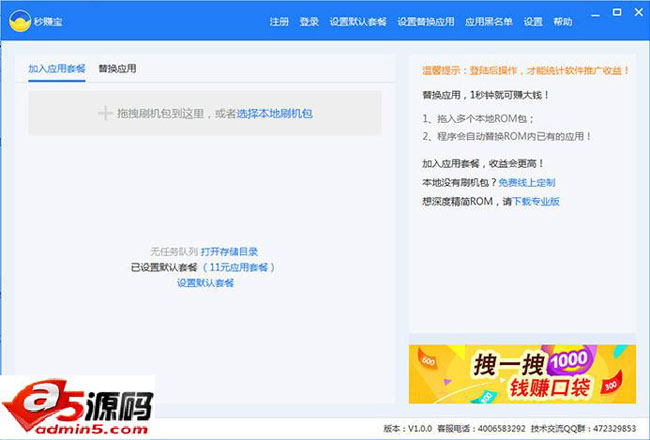Click the 版本：V1.0.0 status text
The width and height of the screenshot is (650, 440).
pyautogui.click(x=408, y=428)
